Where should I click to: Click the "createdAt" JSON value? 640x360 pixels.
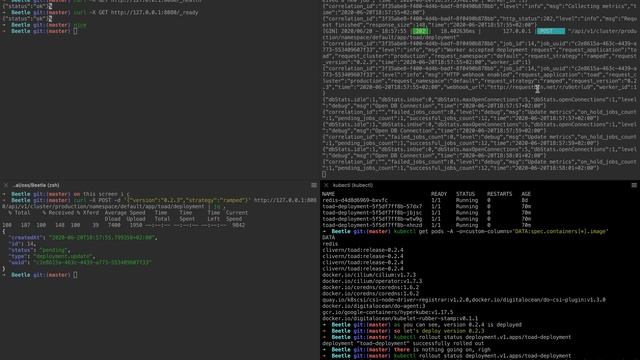coord(102,238)
